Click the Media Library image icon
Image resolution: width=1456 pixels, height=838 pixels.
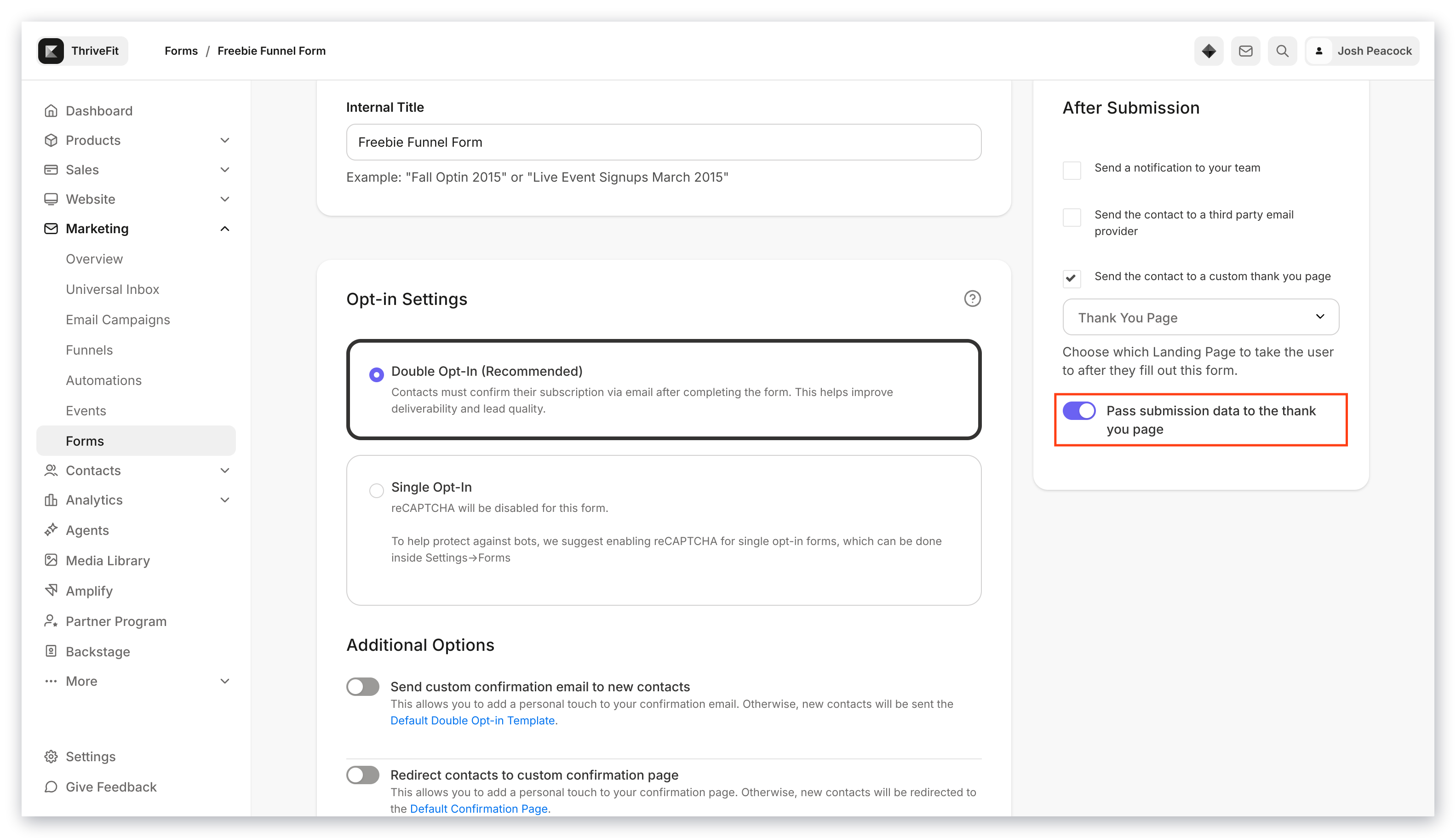tap(51, 560)
